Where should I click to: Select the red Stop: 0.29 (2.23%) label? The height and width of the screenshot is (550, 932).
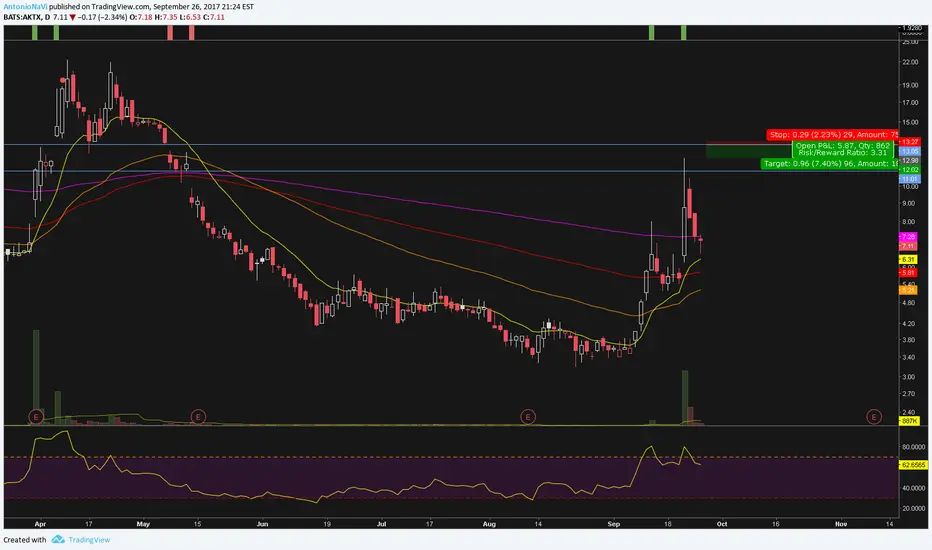(832, 135)
